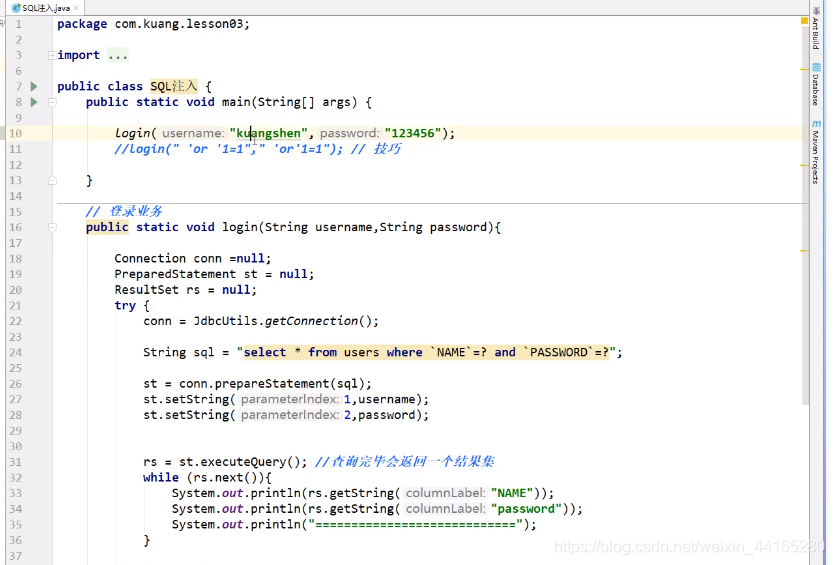835x565 pixels.
Task: Click ResultSet rs declaration
Action: pyautogui.click(x=185, y=290)
